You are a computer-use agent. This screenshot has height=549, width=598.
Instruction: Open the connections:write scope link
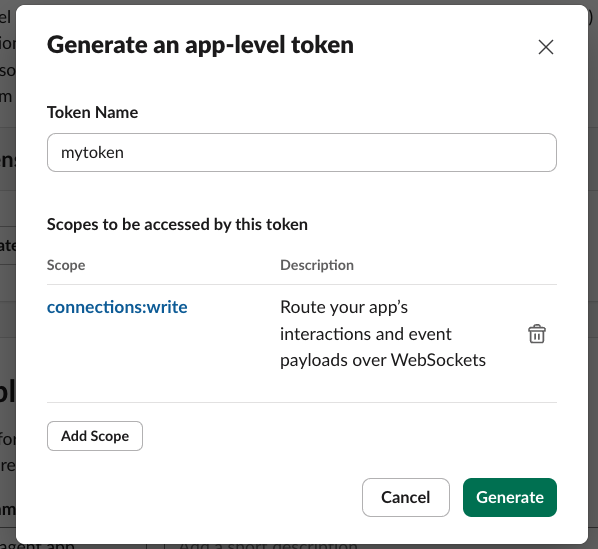tap(117, 307)
